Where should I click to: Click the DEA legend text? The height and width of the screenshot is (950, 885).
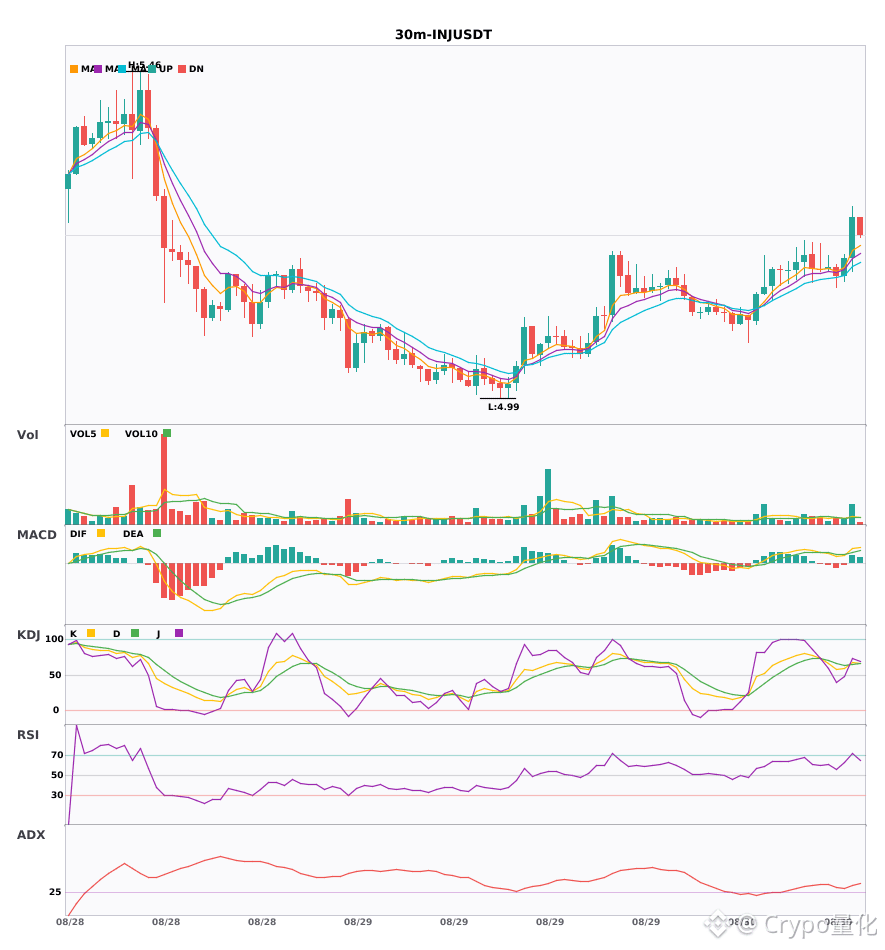tap(133, 534)
